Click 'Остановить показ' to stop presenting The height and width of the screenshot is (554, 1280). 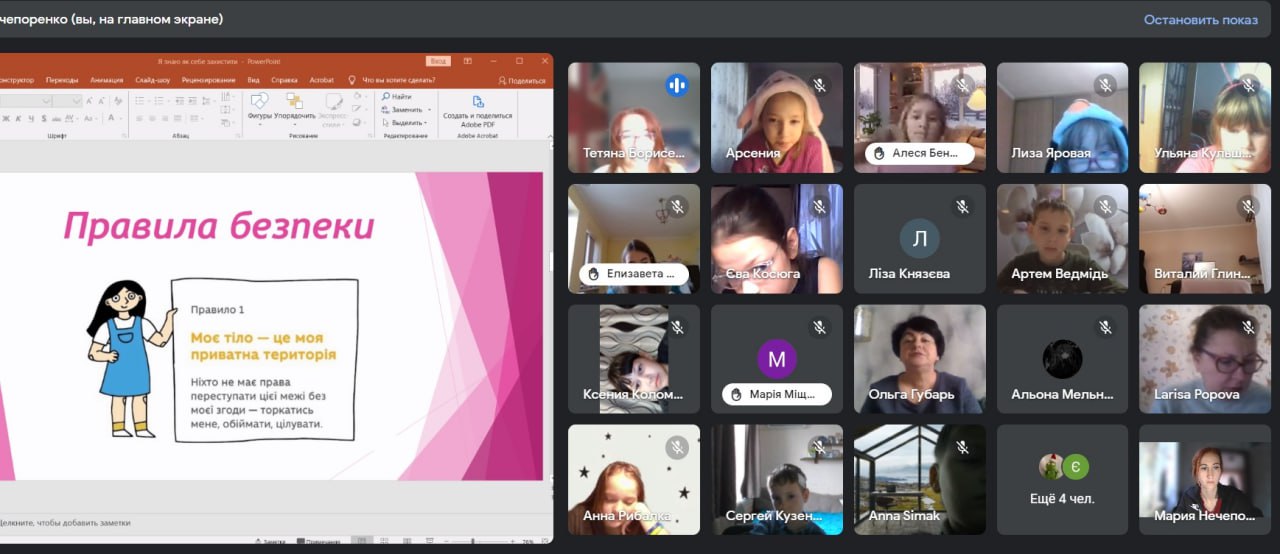click(x=1201, y=19)
